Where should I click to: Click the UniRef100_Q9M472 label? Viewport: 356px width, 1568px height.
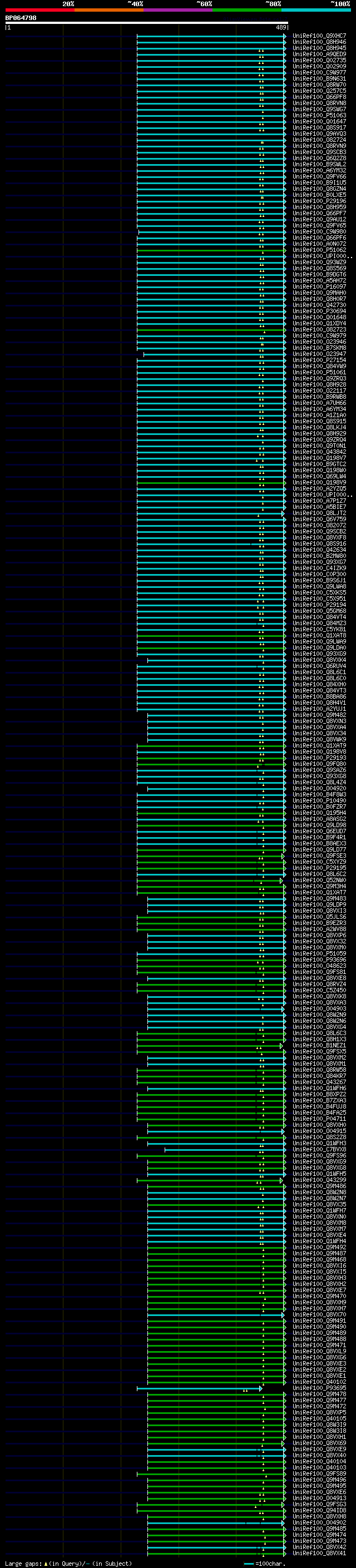tap(319, 1406)
